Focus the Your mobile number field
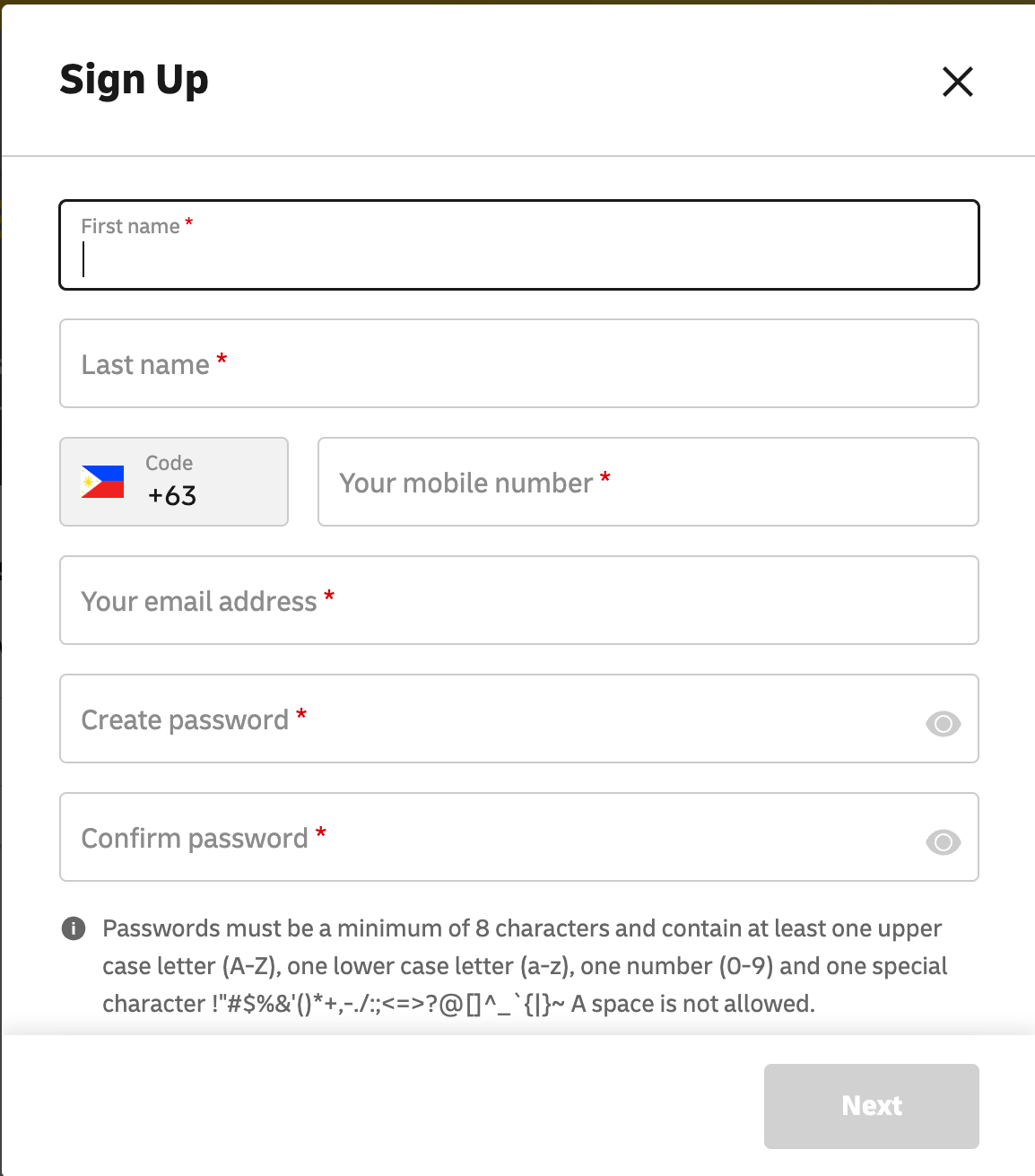The height and width of the screenshot is (1176, 1035). click(x=648, y=482)
